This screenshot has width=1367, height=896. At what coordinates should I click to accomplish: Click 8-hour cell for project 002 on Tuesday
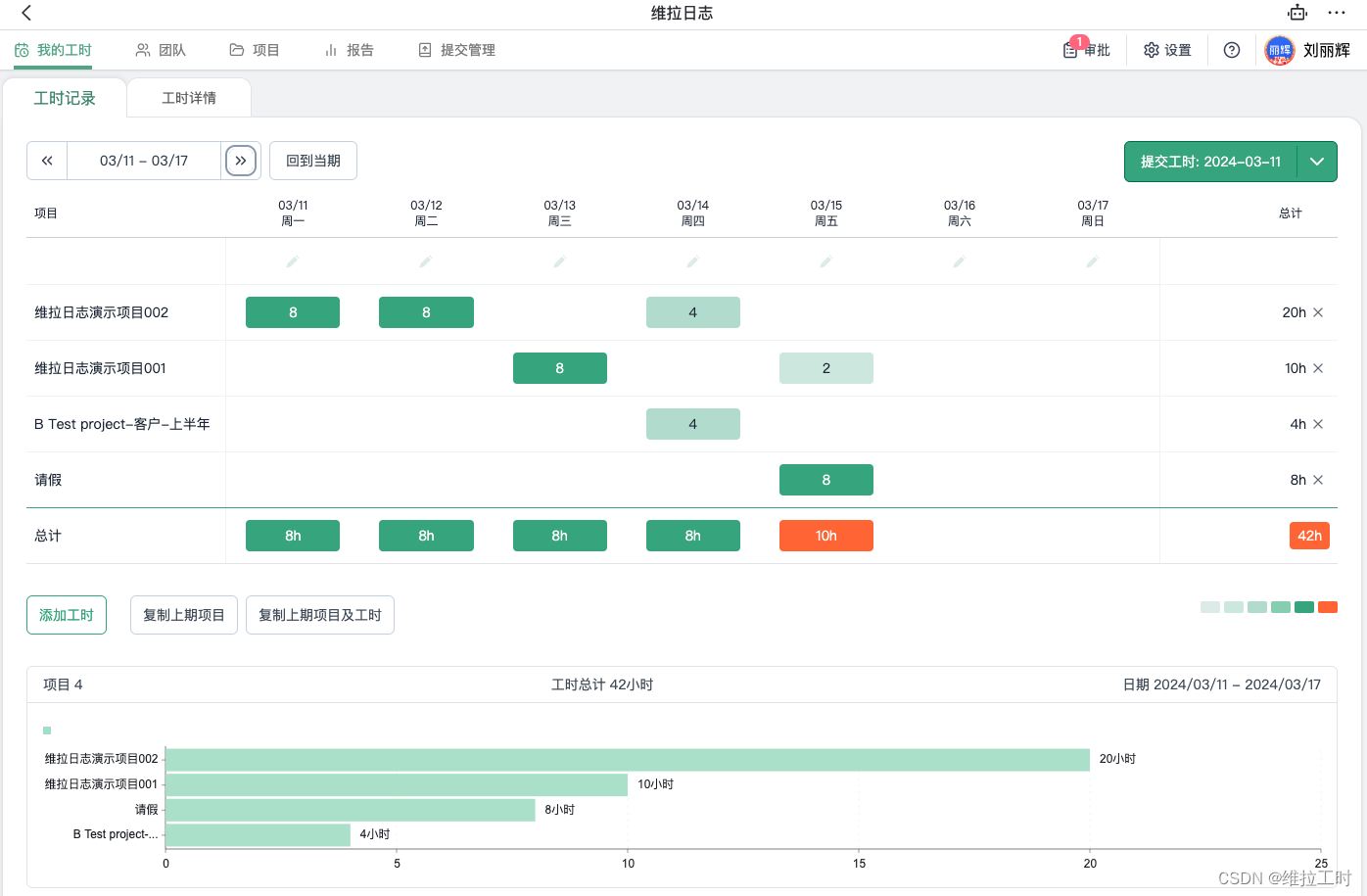pyautogui.click(x=426, y=312)
